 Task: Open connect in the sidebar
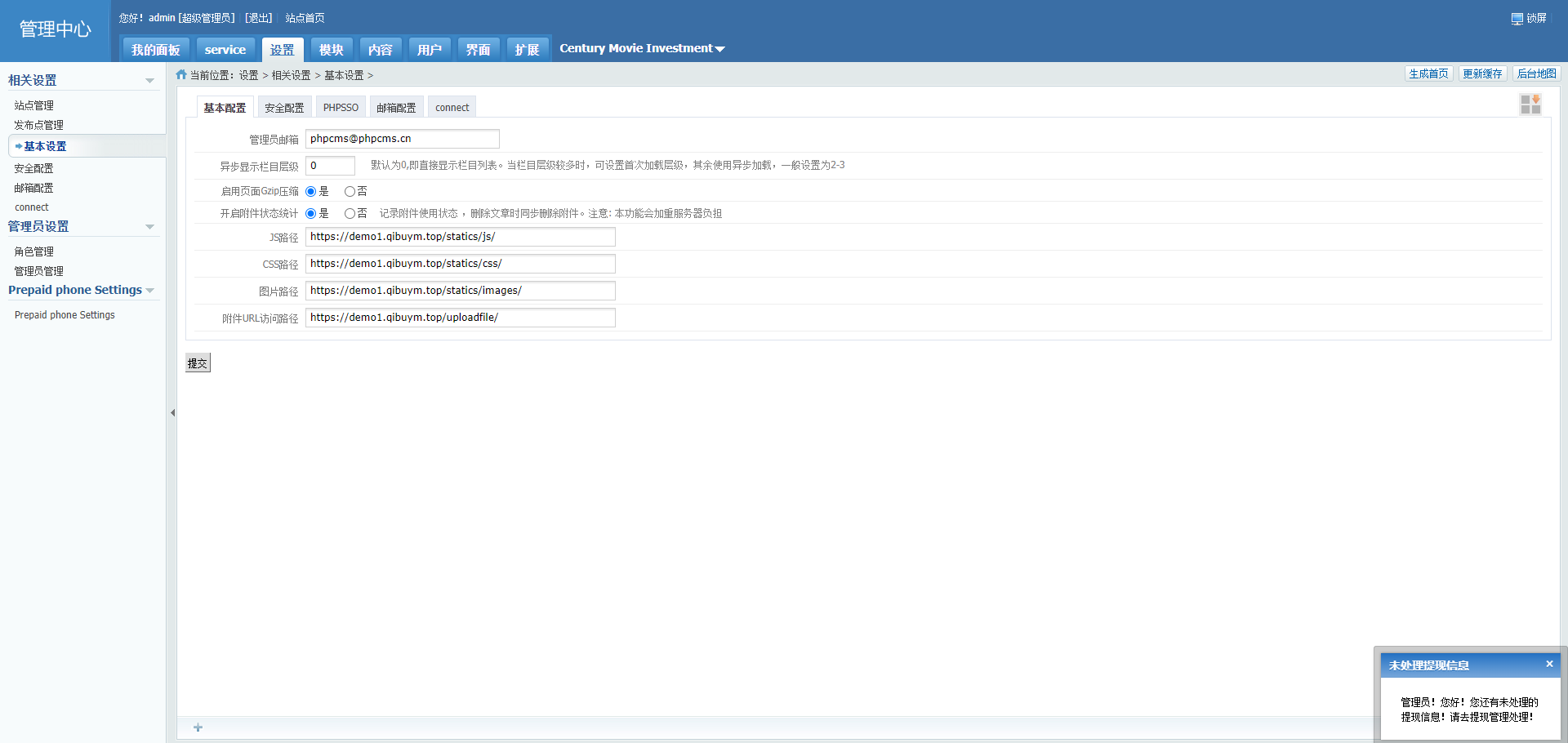(x=32, y=207)
